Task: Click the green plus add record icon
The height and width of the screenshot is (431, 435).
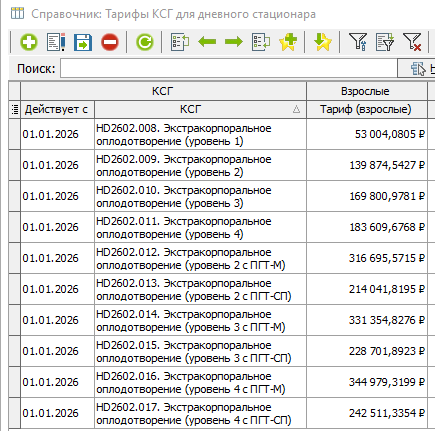Action: [29, 42]
